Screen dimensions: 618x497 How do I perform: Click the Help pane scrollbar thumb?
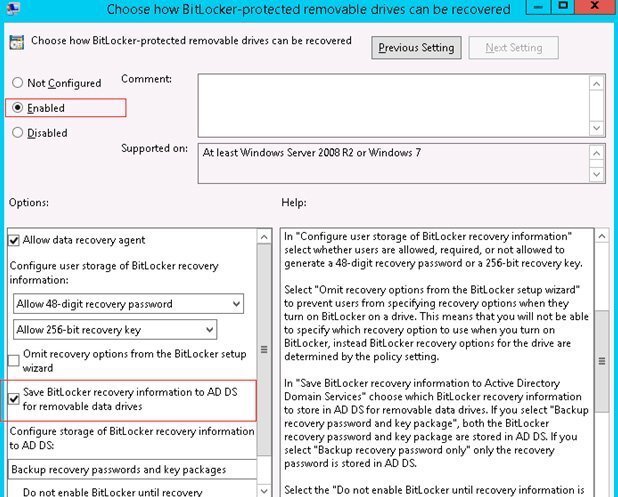click(602, 361)
